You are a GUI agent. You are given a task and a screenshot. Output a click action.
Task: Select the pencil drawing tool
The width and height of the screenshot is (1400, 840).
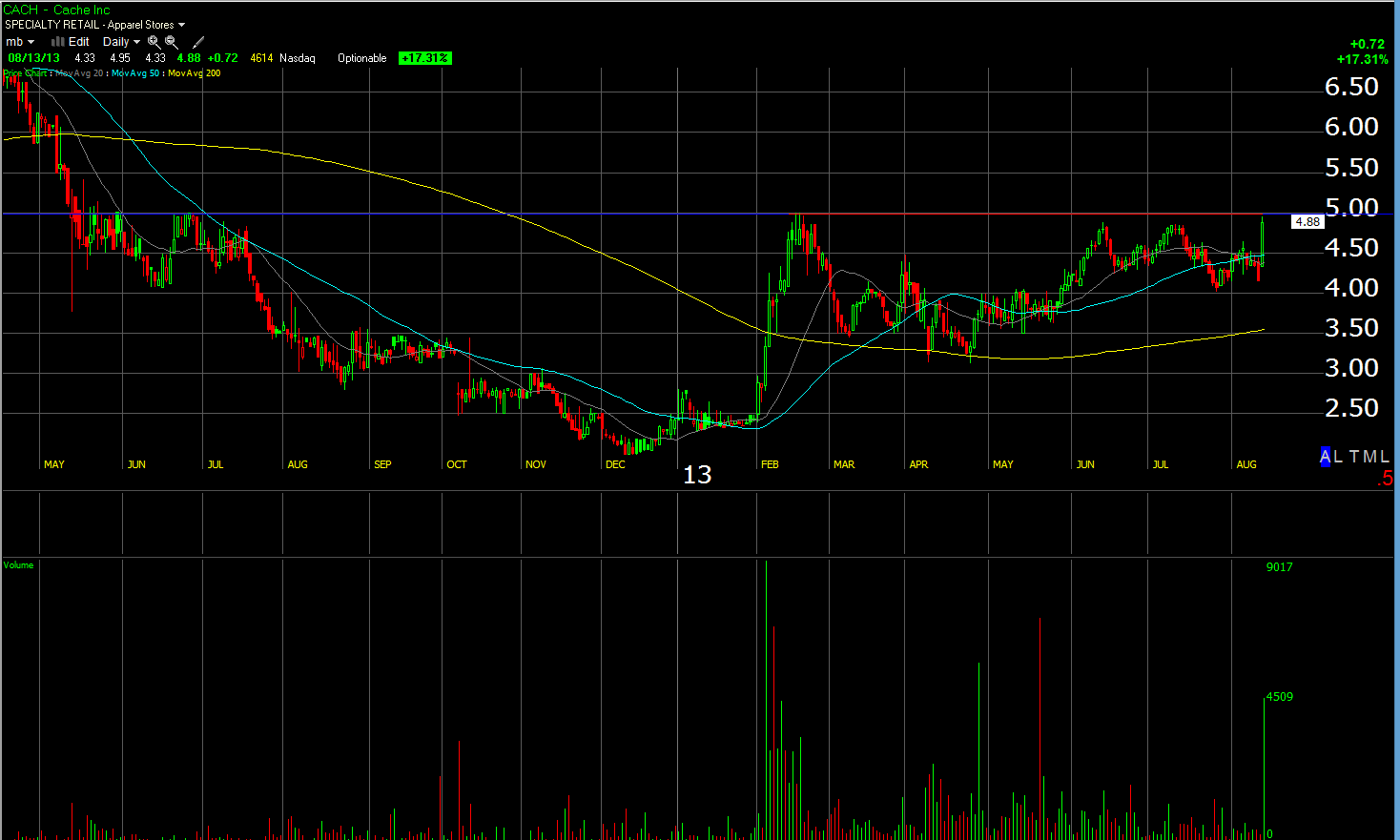(198, 42)
